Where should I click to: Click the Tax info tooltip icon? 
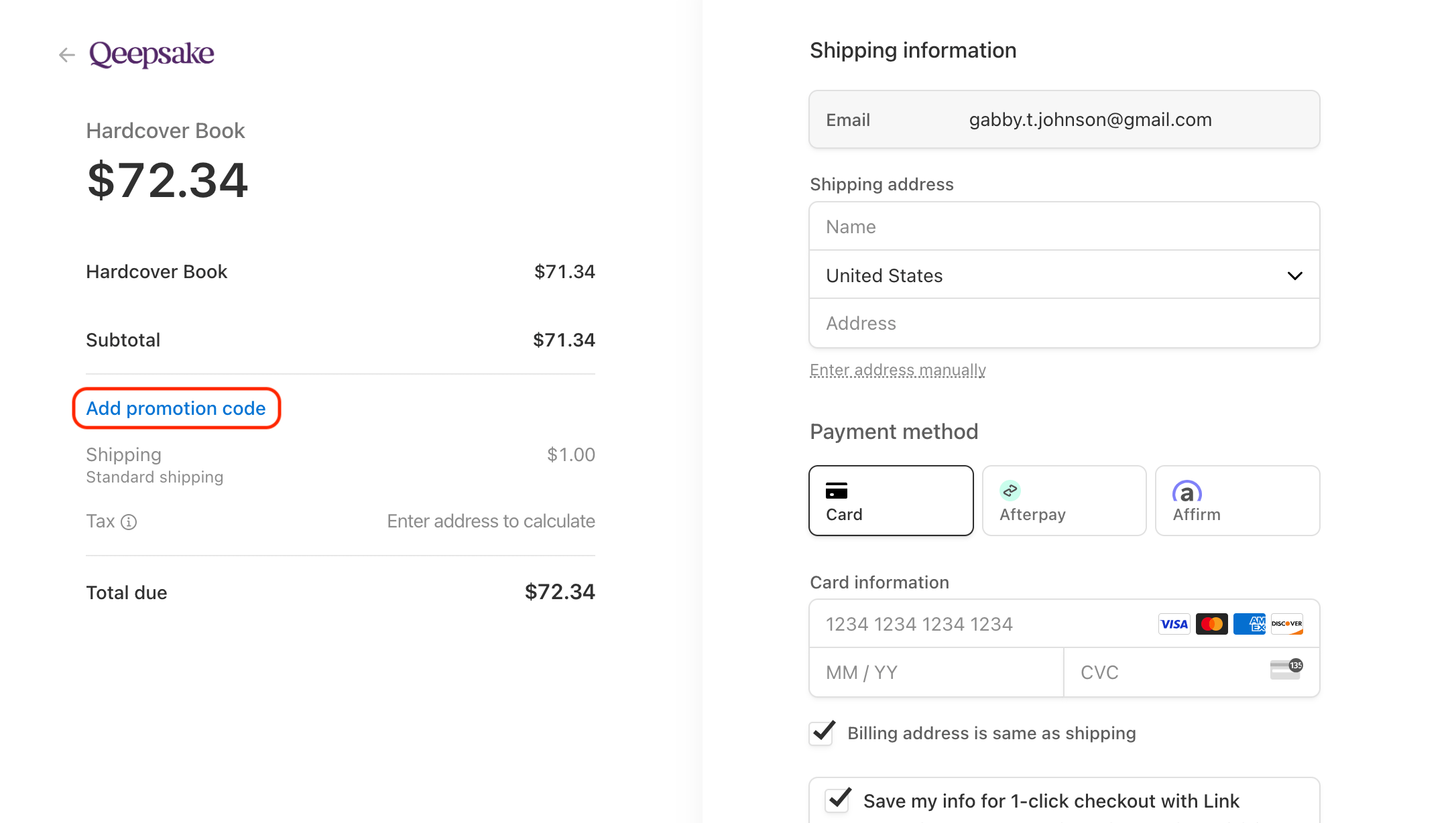pyautogui.click(x=130, y=522)
